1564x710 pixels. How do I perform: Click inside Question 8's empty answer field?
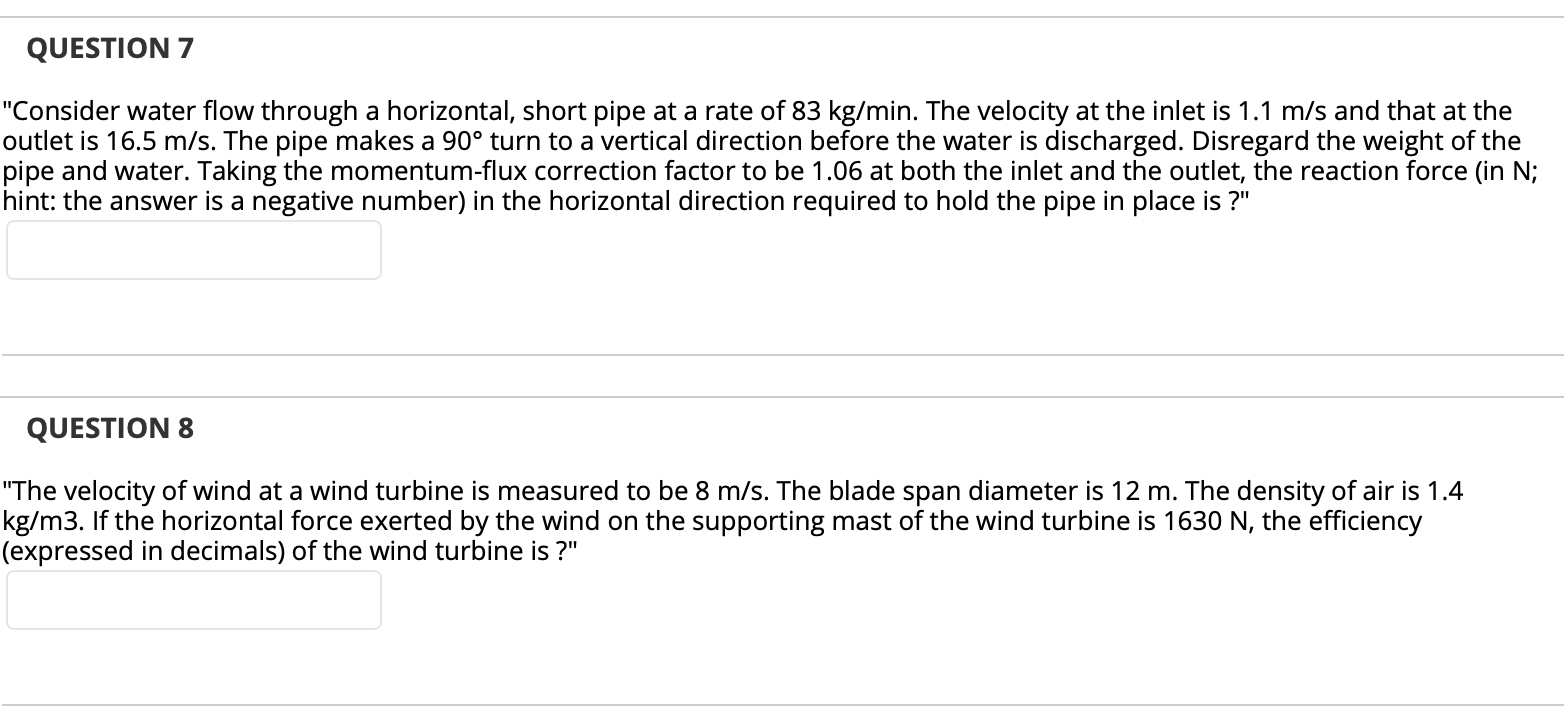point(193,600)
